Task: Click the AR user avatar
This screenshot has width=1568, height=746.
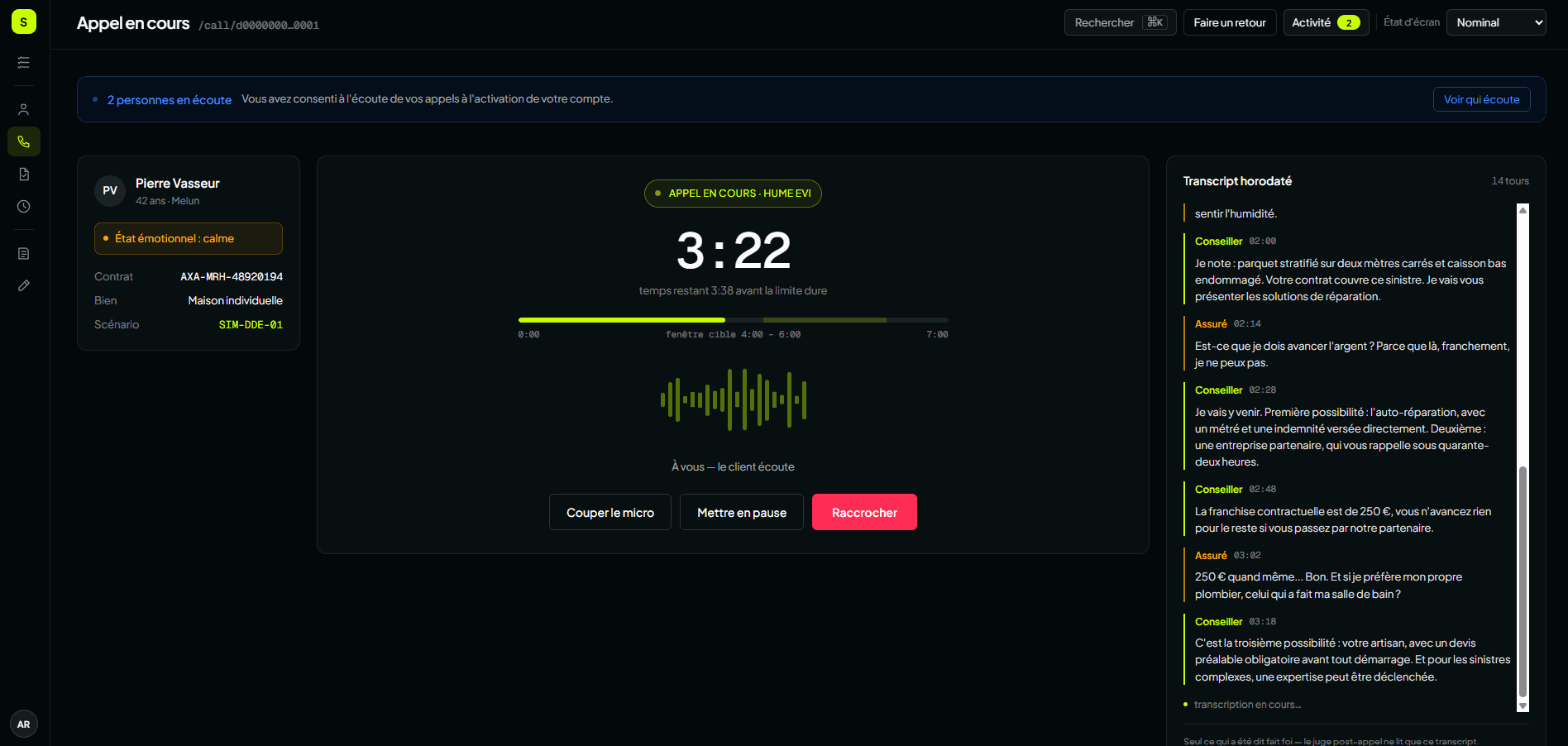Action: [x=24, y=724]
